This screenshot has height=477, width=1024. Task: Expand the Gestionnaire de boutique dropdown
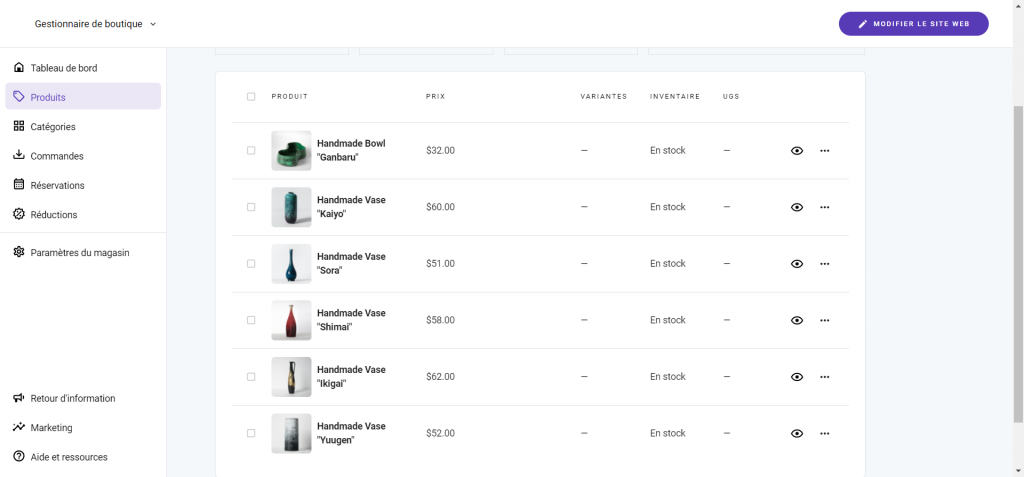[x=96, y=24]
